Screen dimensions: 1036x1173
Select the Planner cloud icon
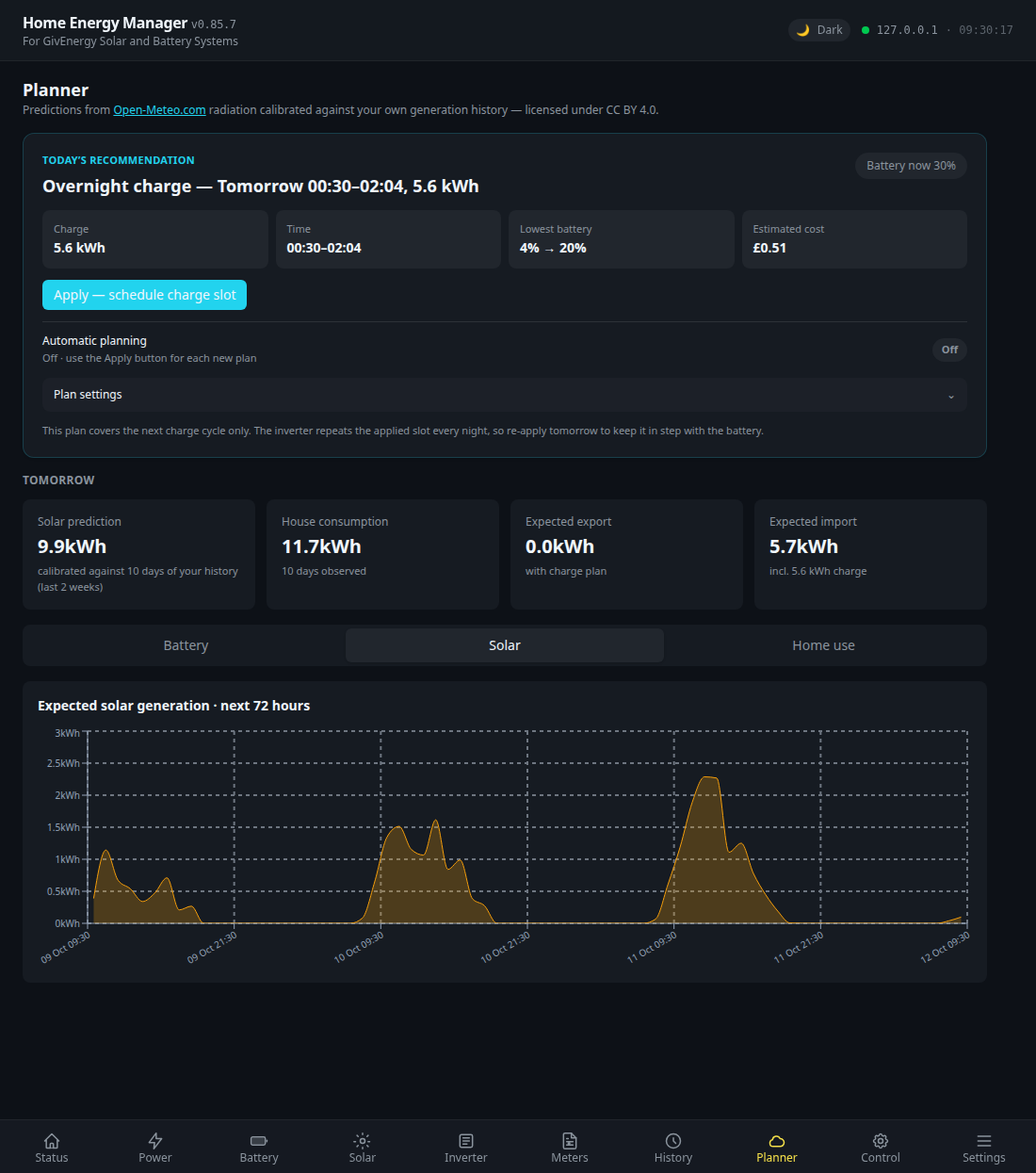pos(777,1141)
